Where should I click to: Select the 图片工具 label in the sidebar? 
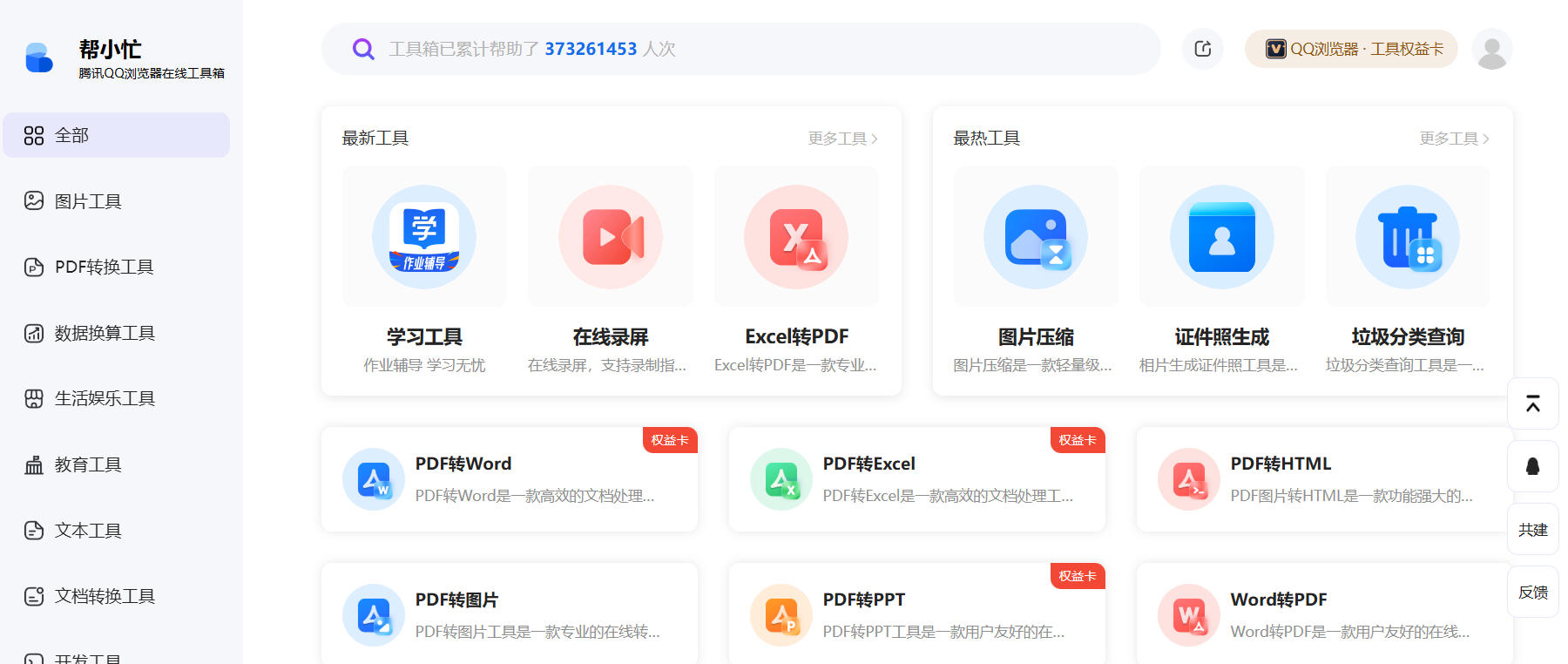(x=88, y=201)
